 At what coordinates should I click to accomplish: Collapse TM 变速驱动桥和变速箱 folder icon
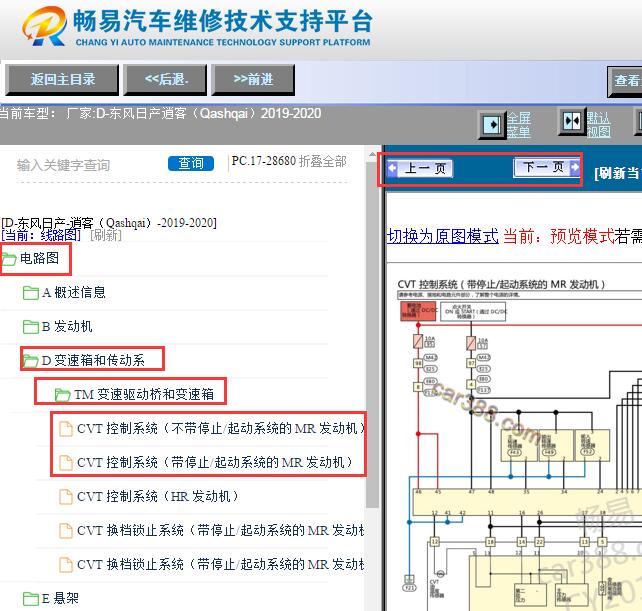[62, 395]
